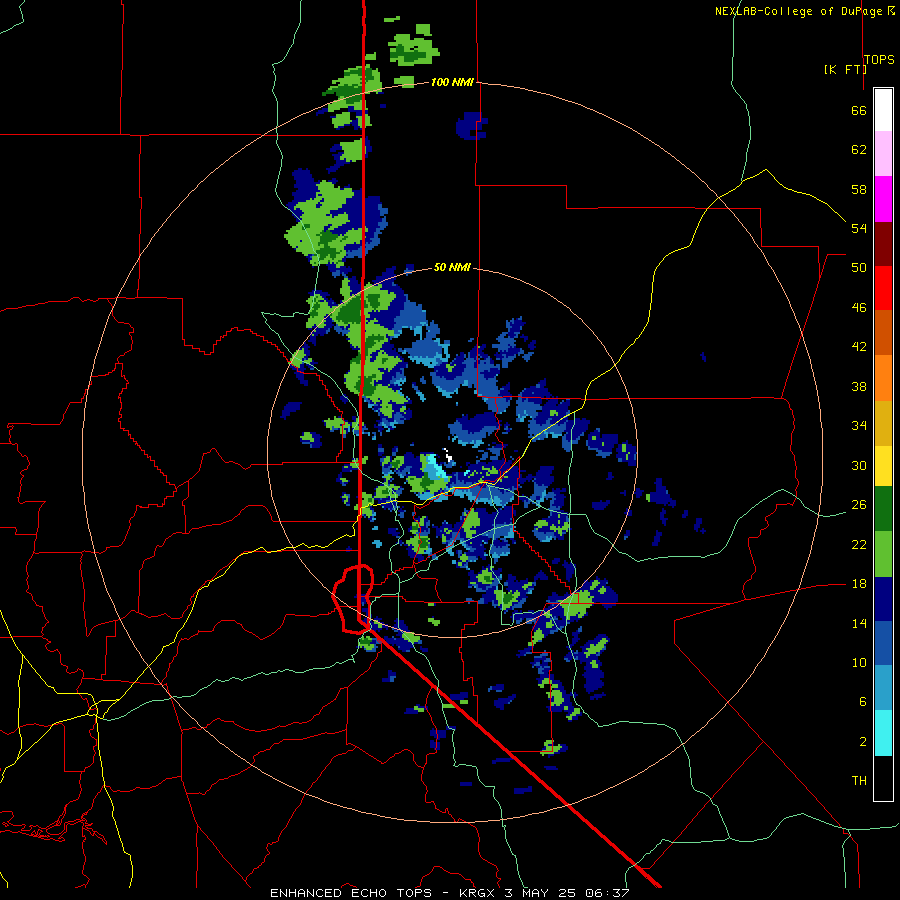Click the legend value '58'
Viewport: 900px width, 900px height.
(x=859, y=189)
